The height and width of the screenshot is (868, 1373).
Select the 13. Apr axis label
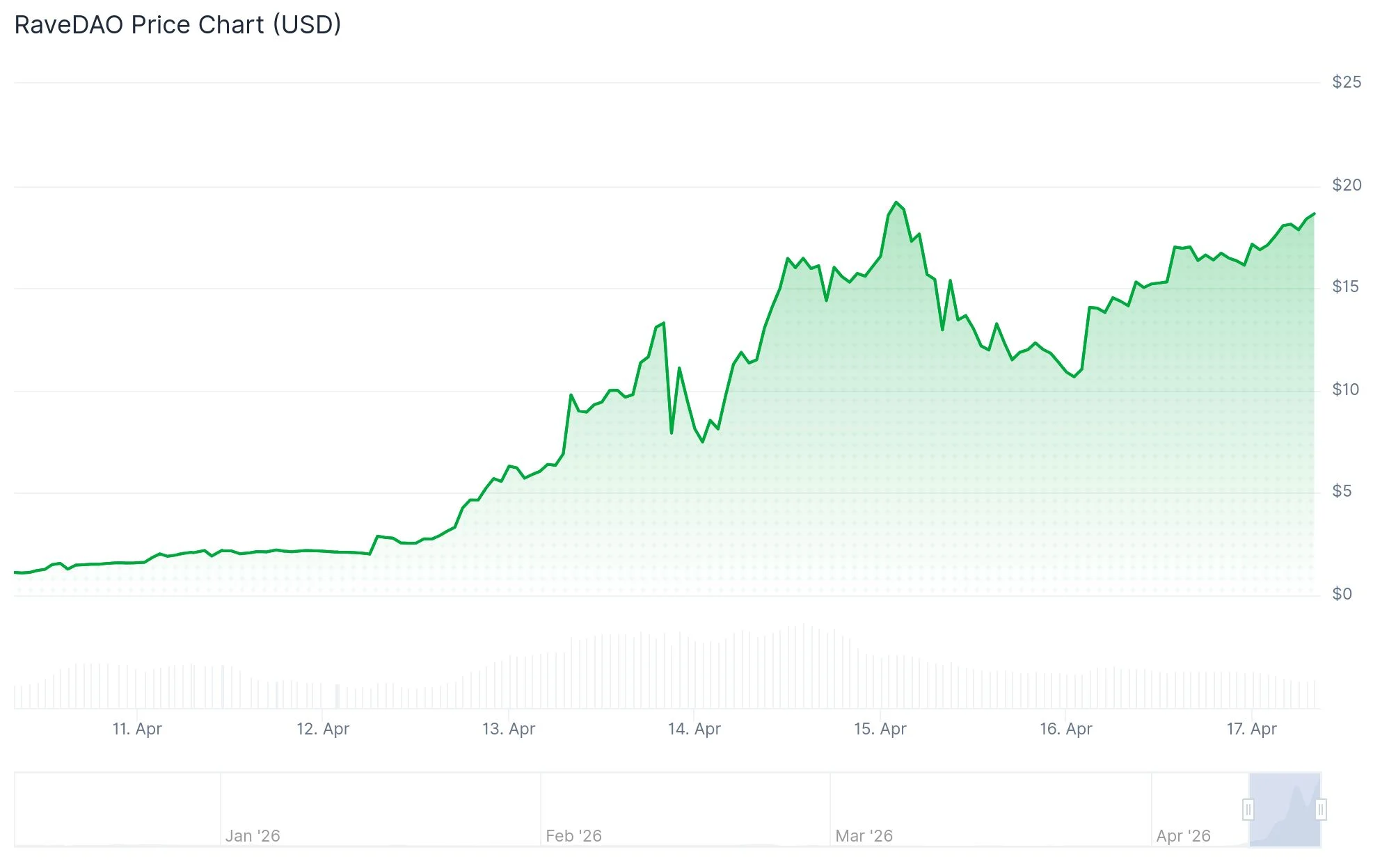click(x=509, y=729)
